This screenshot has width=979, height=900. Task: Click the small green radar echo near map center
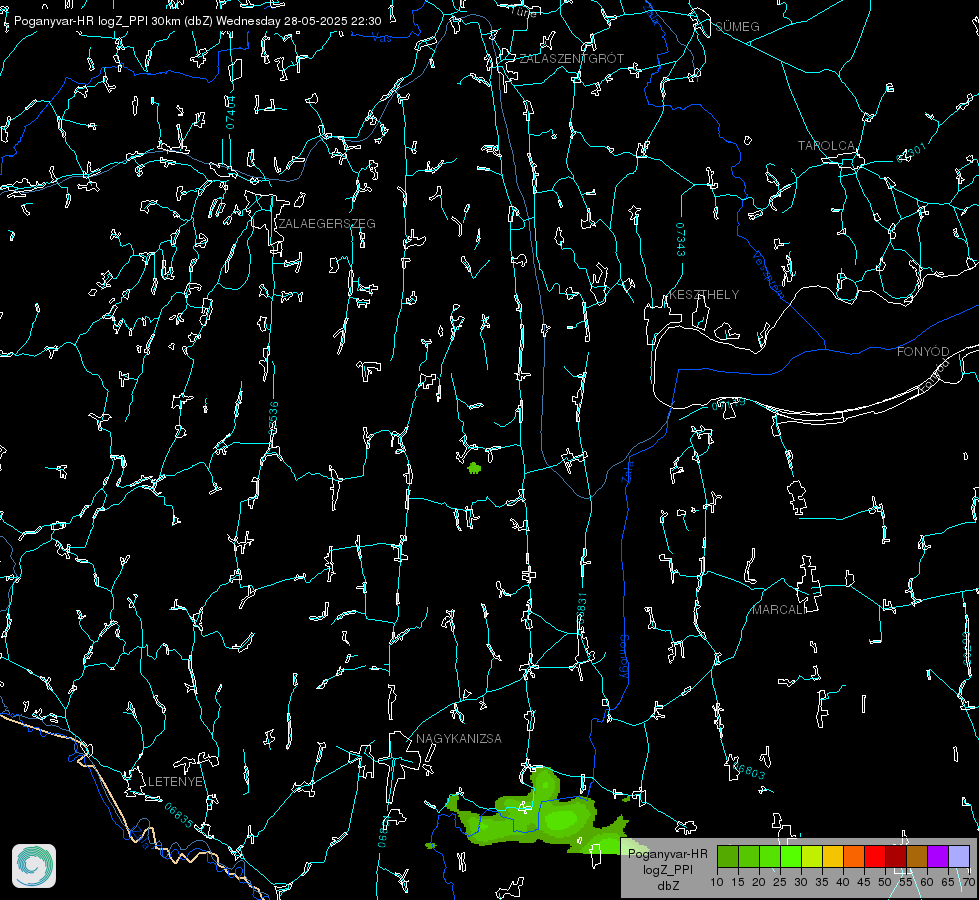(475, 468)
